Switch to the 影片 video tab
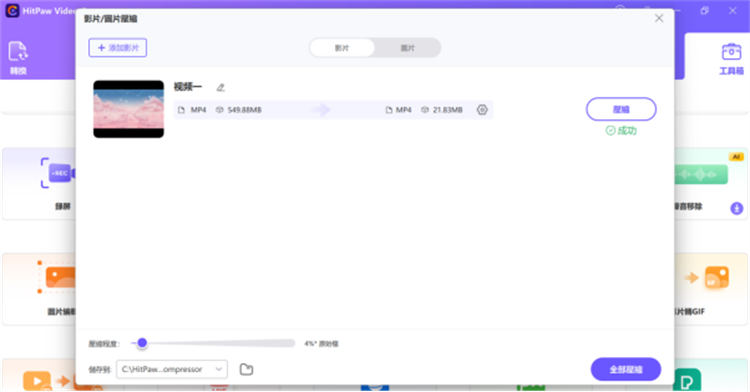This screenshot has height=392, width=750. 342,48
